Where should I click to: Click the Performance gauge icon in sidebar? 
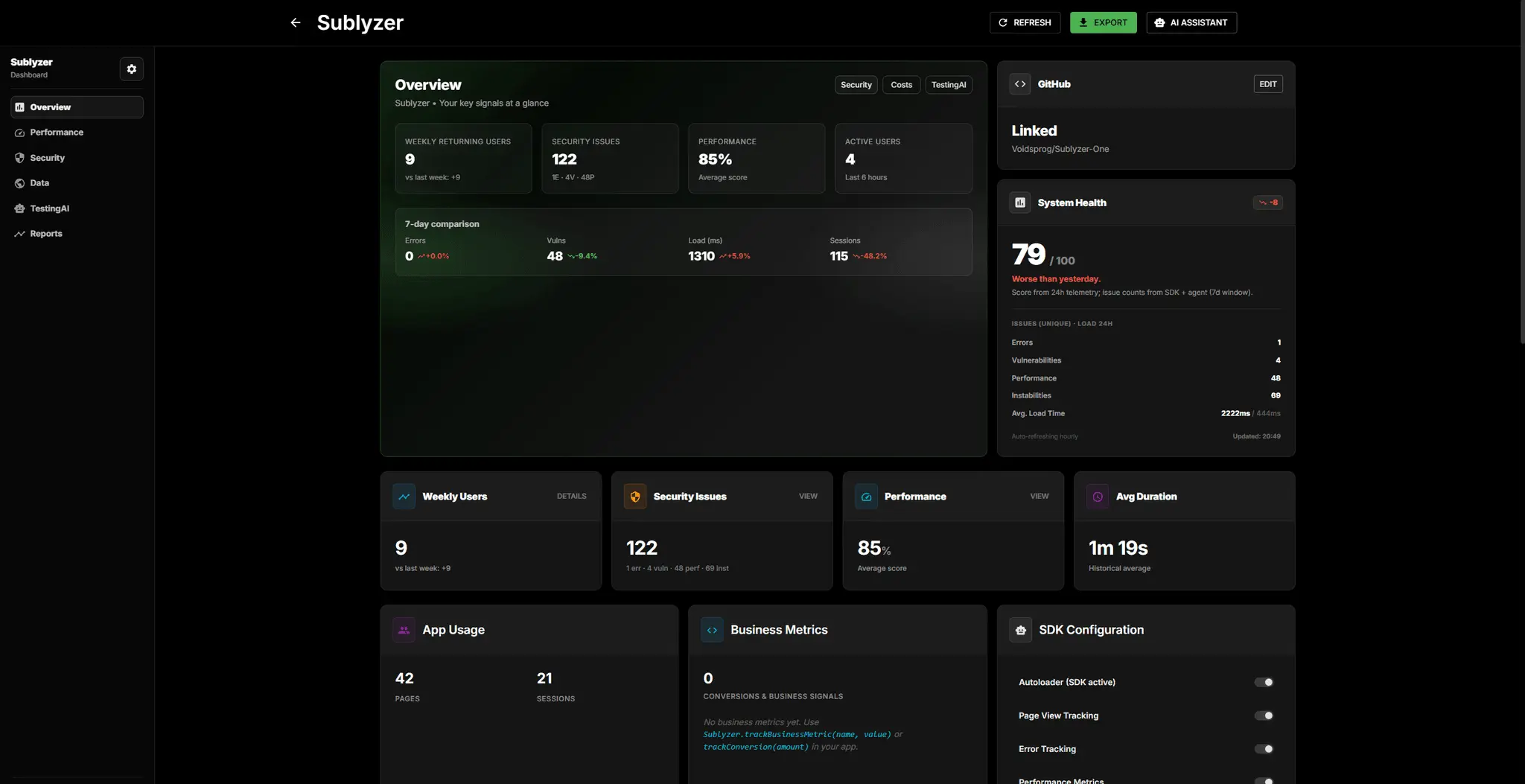tap(20, 133)
